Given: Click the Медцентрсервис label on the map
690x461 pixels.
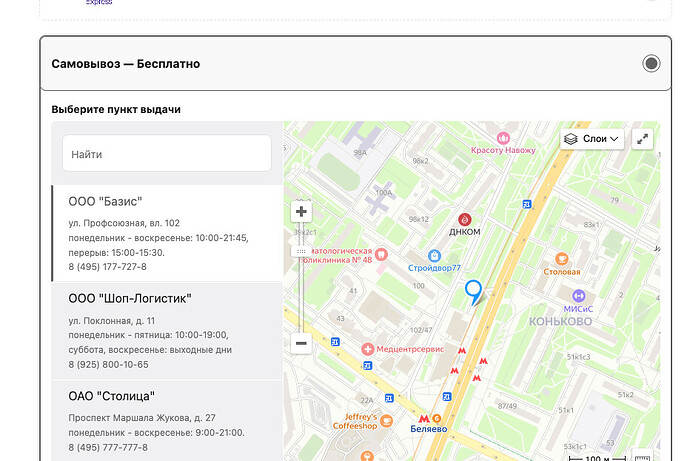Looking at the screenshot, I should click(x=410, y=349).
